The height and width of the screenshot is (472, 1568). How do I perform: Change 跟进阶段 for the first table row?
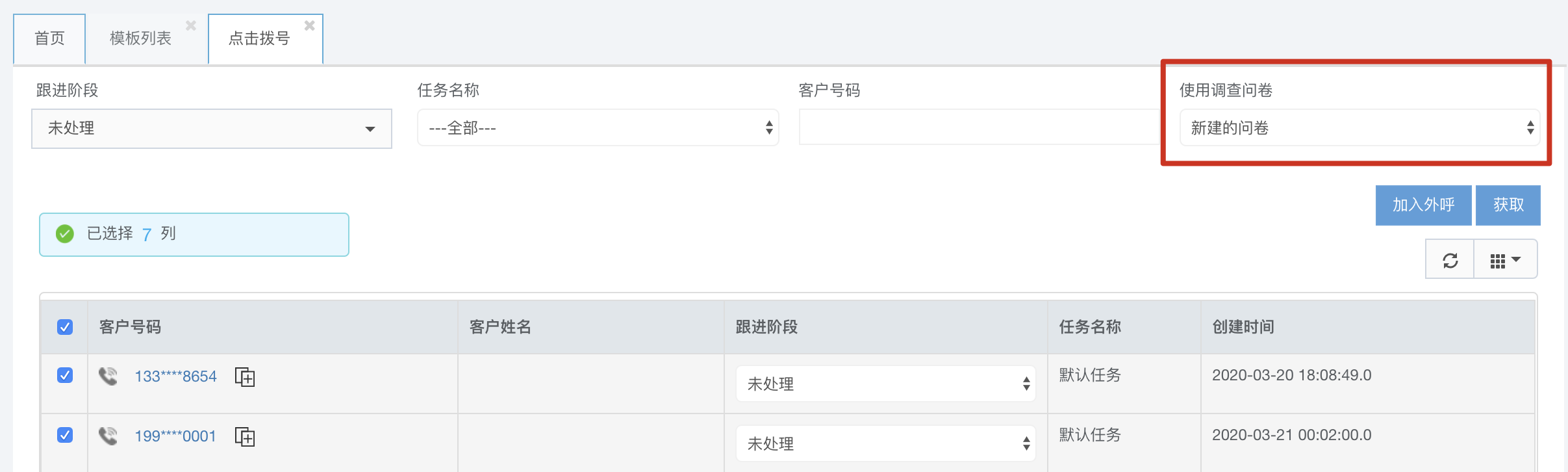[x=885, y=384]
